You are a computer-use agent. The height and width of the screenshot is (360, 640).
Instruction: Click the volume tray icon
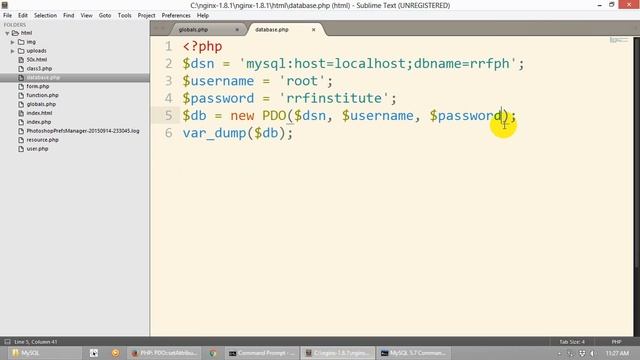point(592,353)
